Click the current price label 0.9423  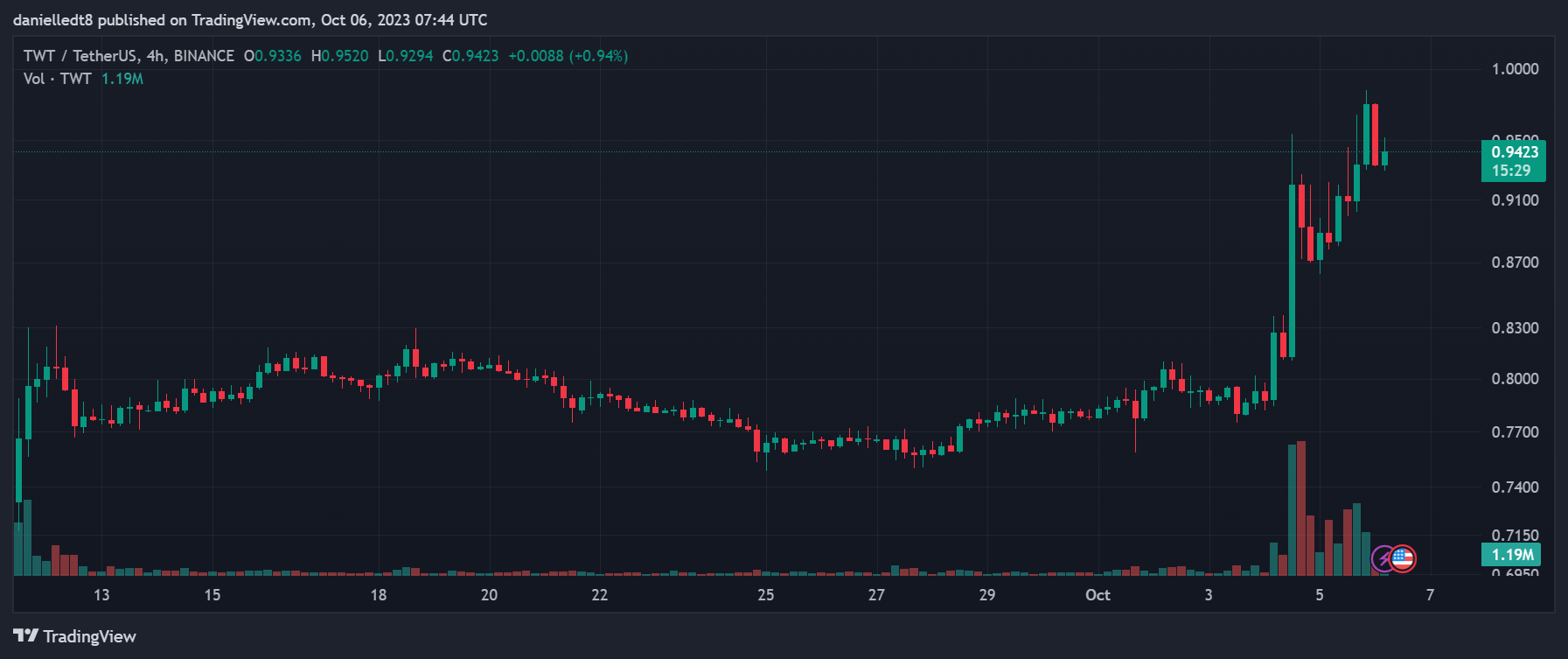click(1515, 152)
